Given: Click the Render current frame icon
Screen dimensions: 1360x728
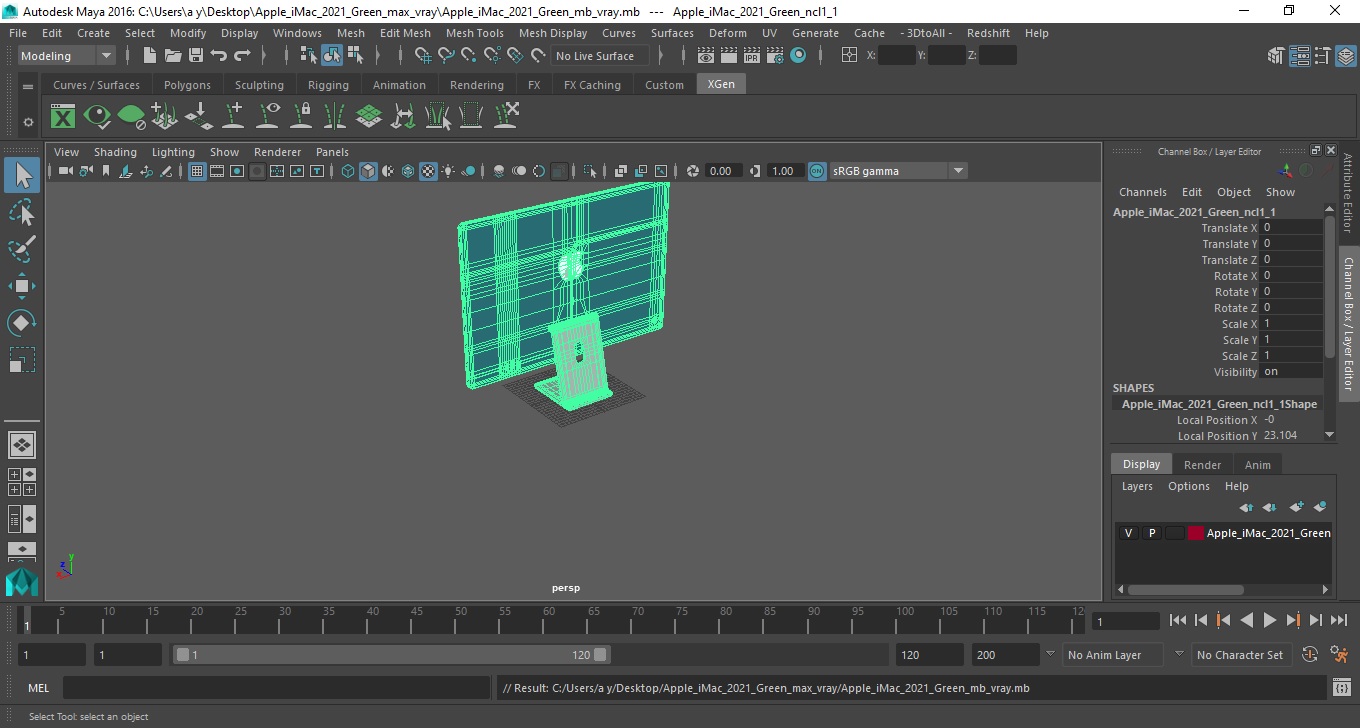Looking at the screenshot, I should (x=730, y=56).
